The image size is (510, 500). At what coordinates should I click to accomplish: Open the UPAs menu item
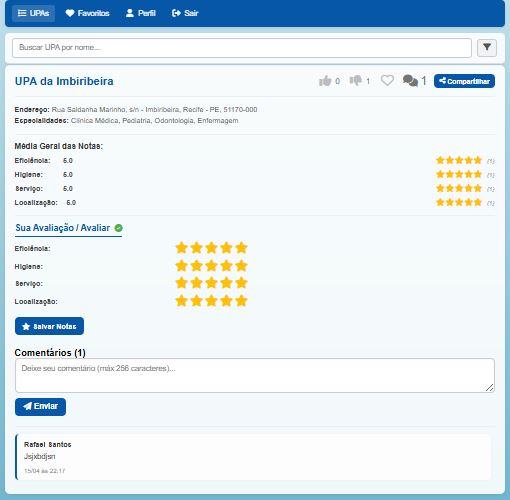[33, 13]
